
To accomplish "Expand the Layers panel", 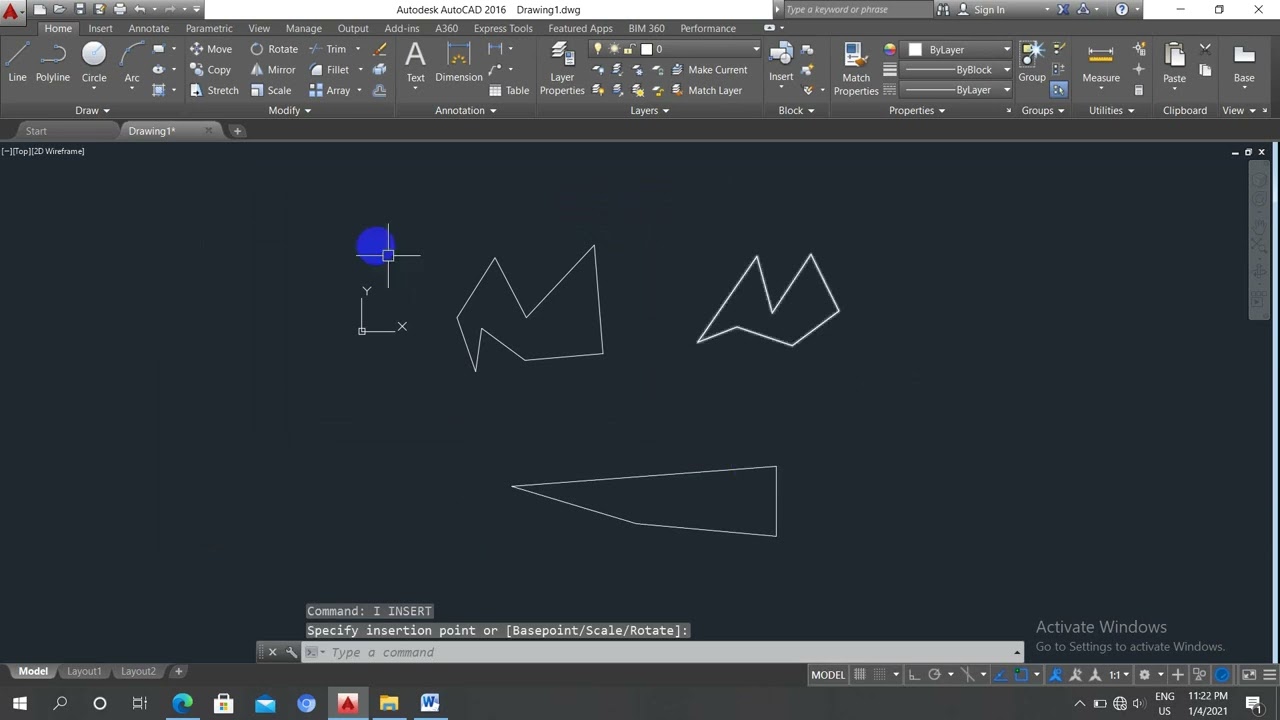I will point(650,110).
